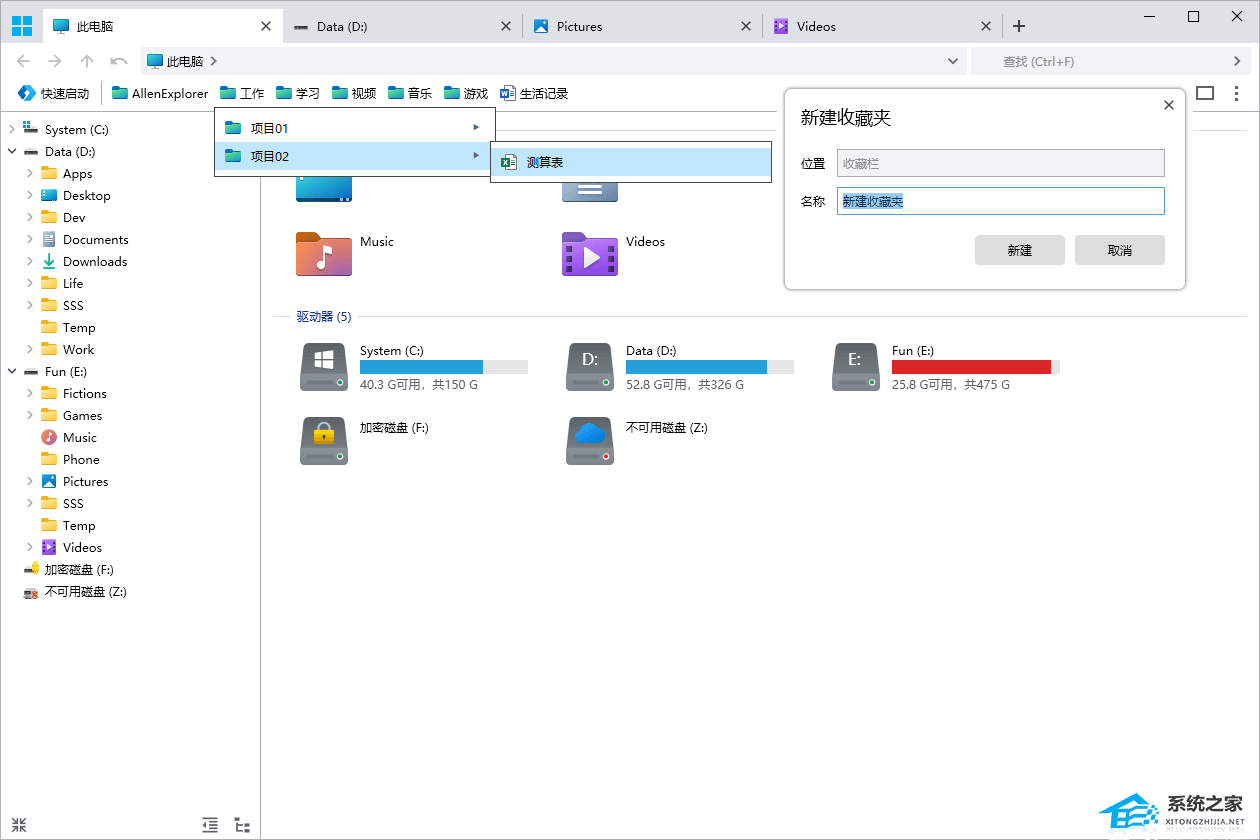1260x840 pixels.
Task: Open the three-dot more options menu
Action: pyautogui.click(x=1237, y=93)
